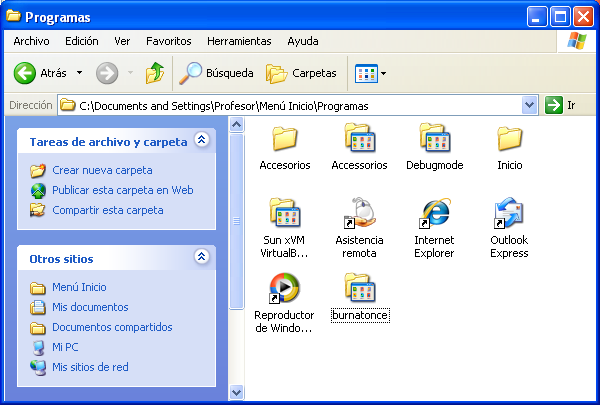Open the Sun xVM VirtualBox folder icon
This screenshot has height=405, width=600.
[285, 213]
